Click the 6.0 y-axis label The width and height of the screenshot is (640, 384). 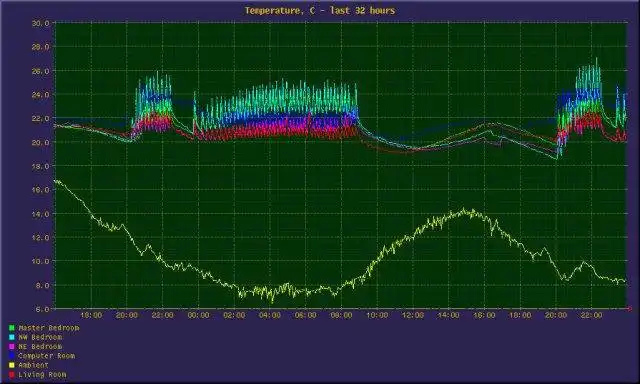coord(42,309)
